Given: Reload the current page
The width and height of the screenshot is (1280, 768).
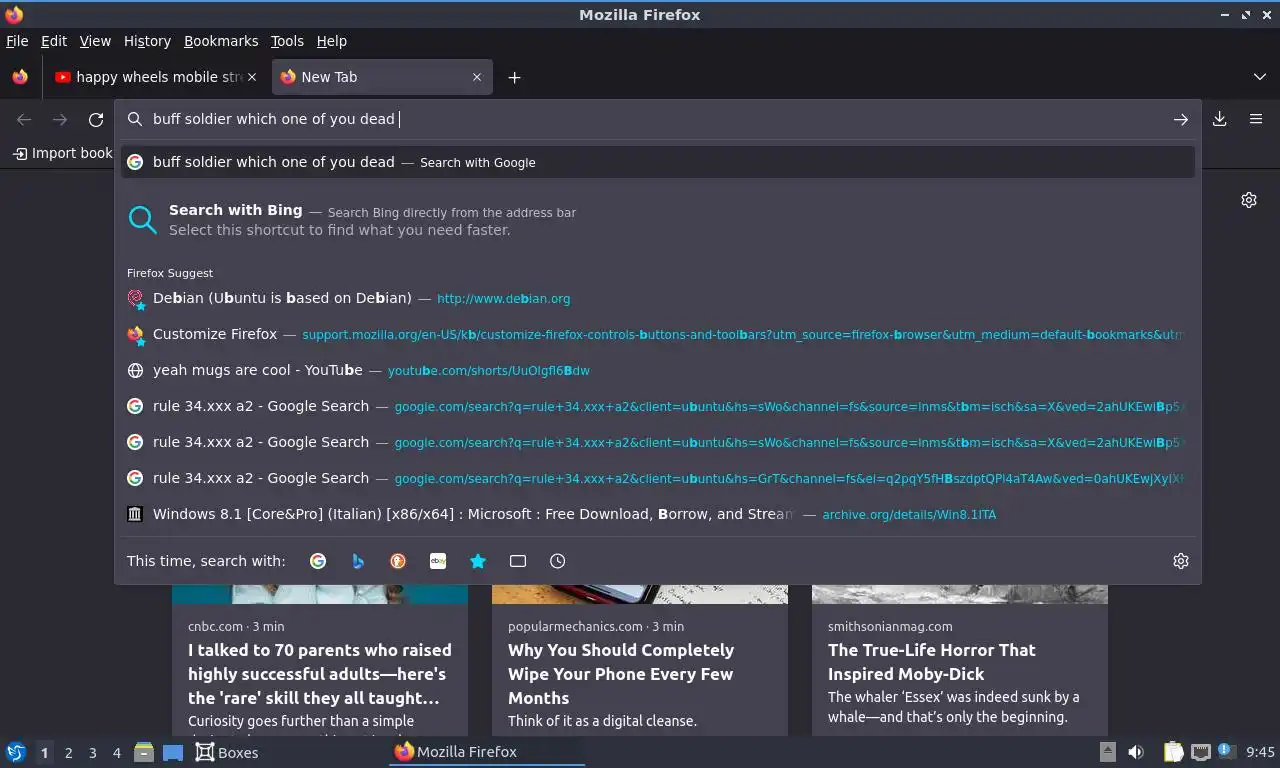Looking at the screenshot, I should 96,119.
